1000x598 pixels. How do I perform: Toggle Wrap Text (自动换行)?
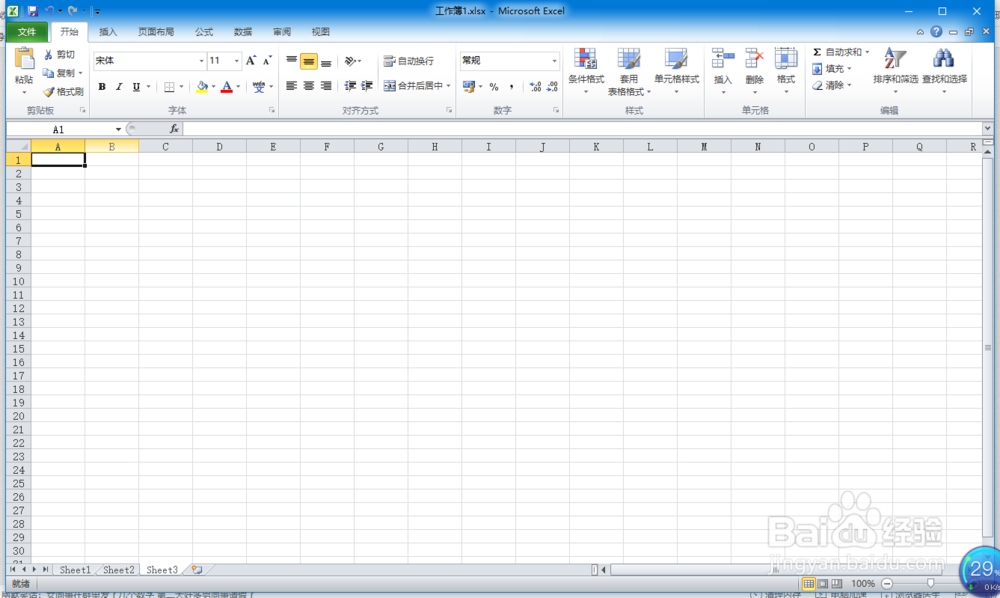pyautogui.click(x=409, y=61)
